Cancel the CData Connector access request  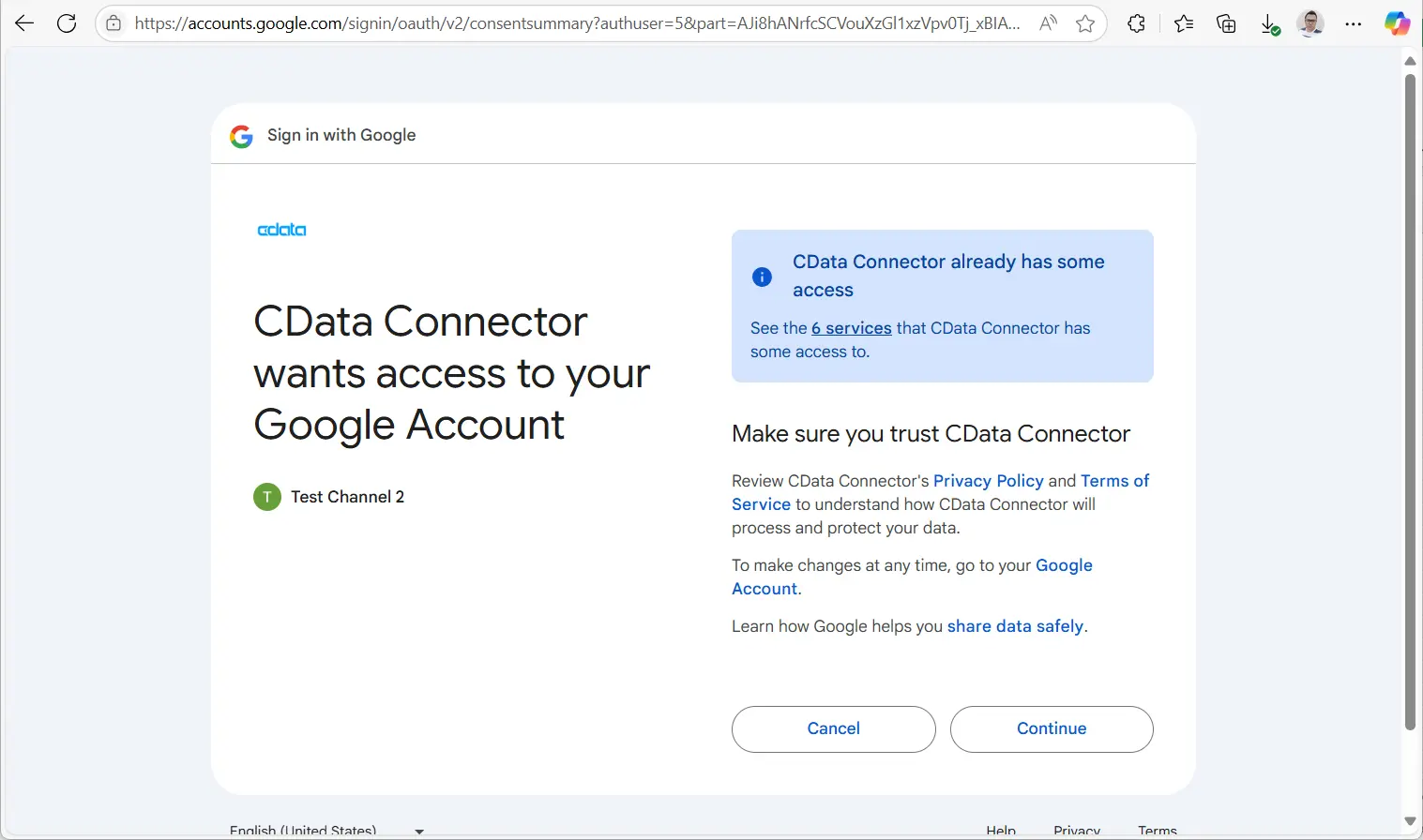coord(833,728)
